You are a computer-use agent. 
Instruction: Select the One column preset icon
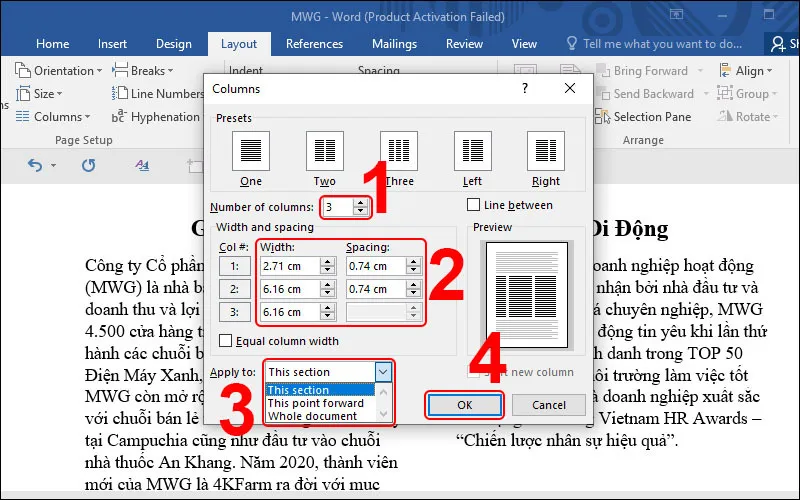point(251,151)
